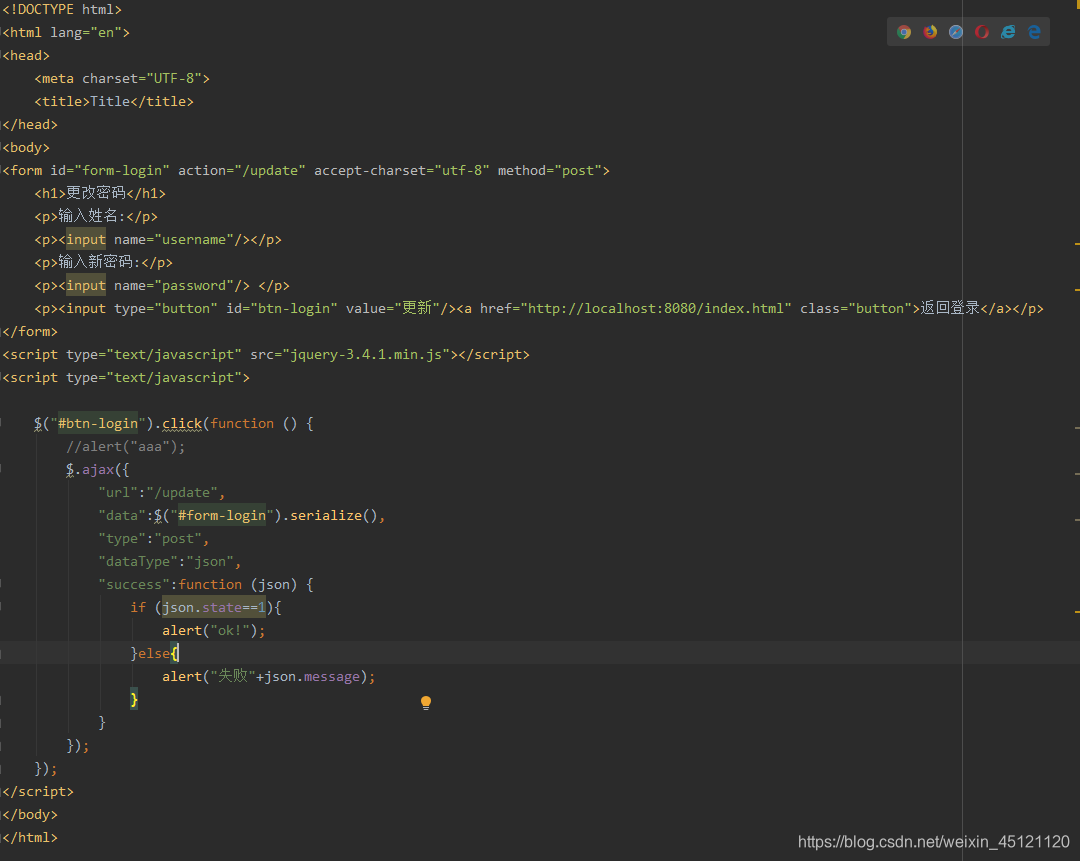Image resolution: width=1080 pixels, height=861 pixels.
Task: Click the alert("ok!") statement
Action: point(214,630)
